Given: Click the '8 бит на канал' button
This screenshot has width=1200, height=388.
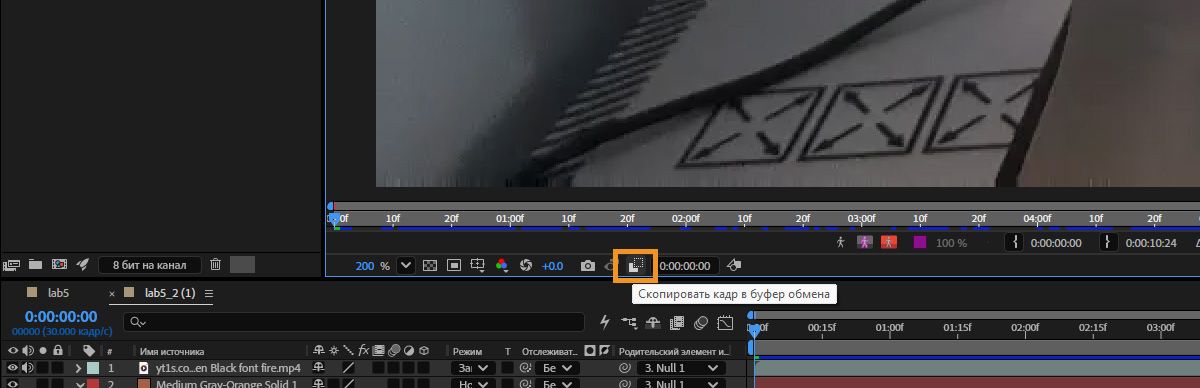Looking at the screenshot, I should (x=150, y=265).
